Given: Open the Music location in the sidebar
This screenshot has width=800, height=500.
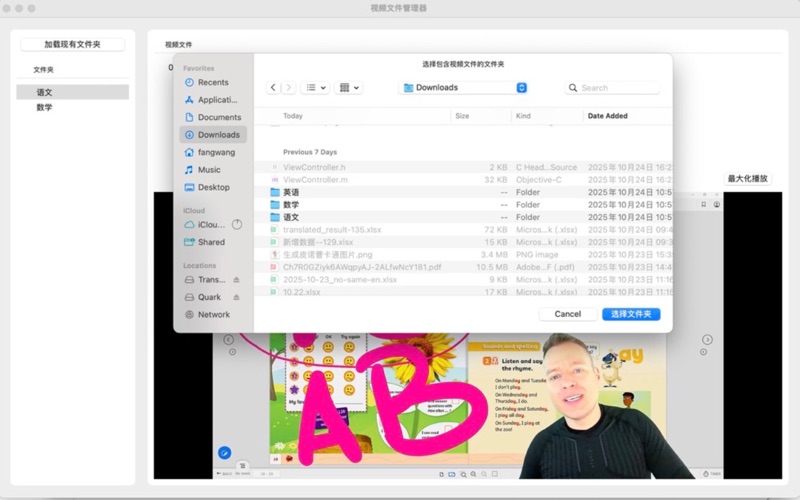Looking at the screenshot, I should point(208,170).
